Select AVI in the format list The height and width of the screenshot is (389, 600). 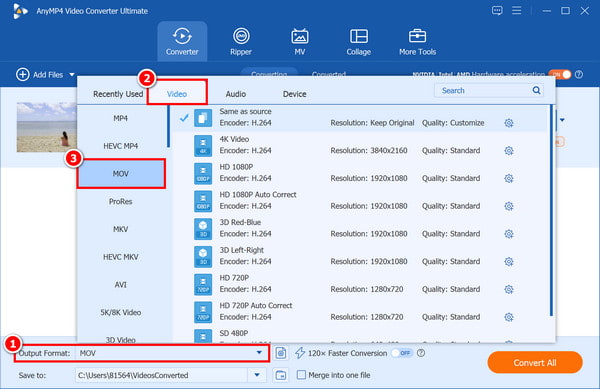coord(121,285)
